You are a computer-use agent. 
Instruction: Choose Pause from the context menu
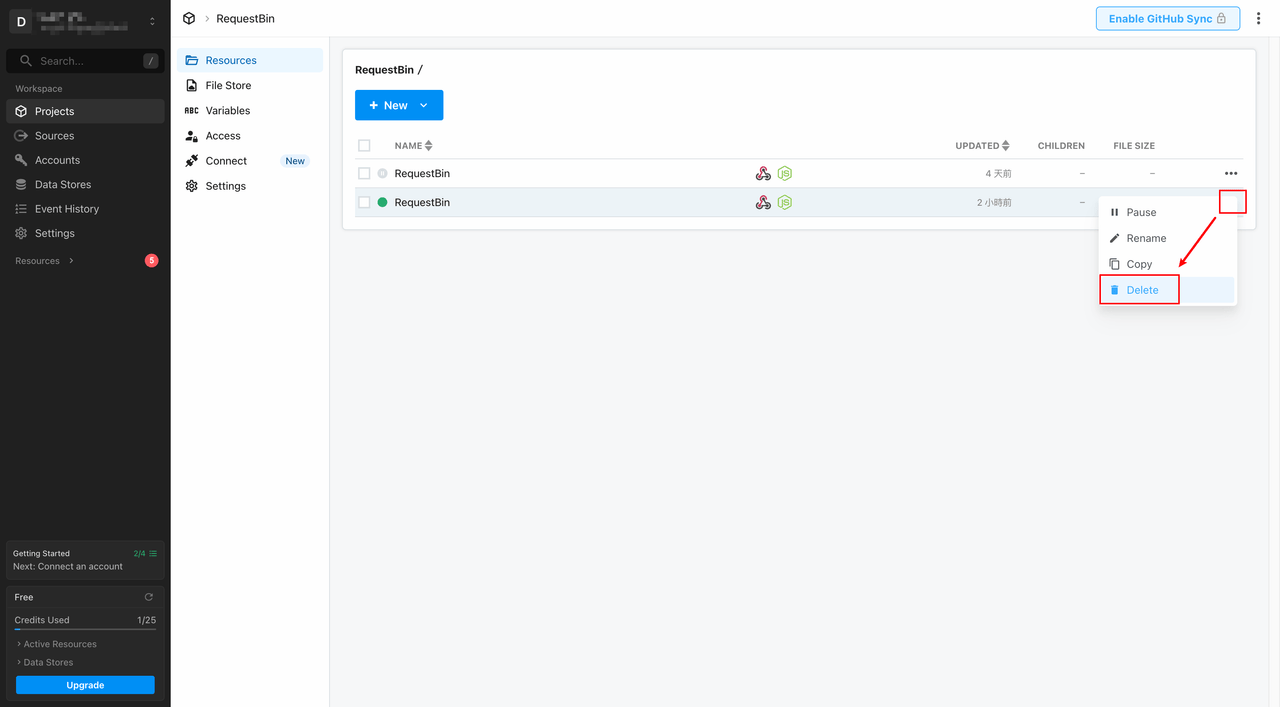[x=1167, y=212]
